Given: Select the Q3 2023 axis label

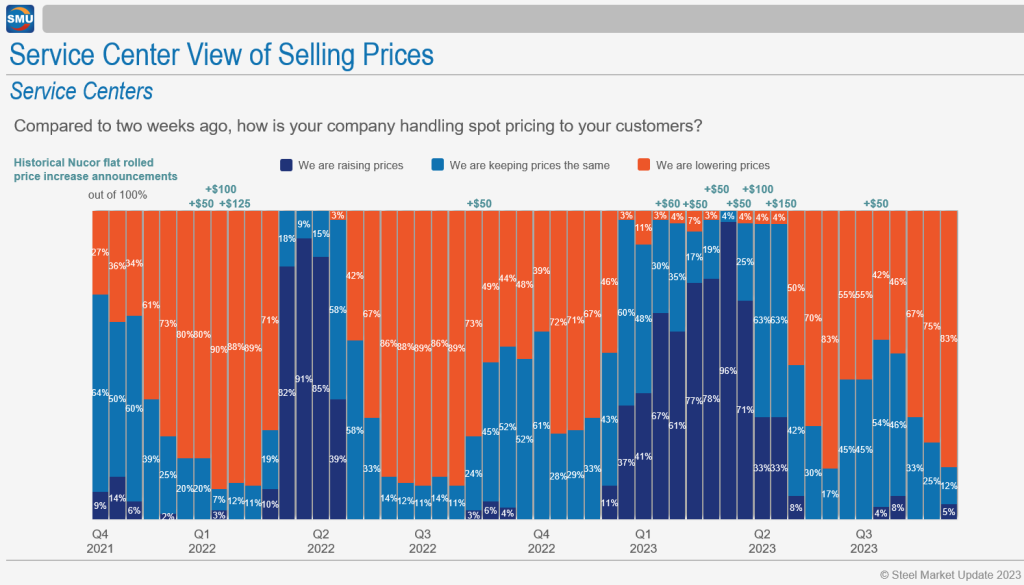Looking at the screenshot, I should pyautogui.click(x=863, y=541).
